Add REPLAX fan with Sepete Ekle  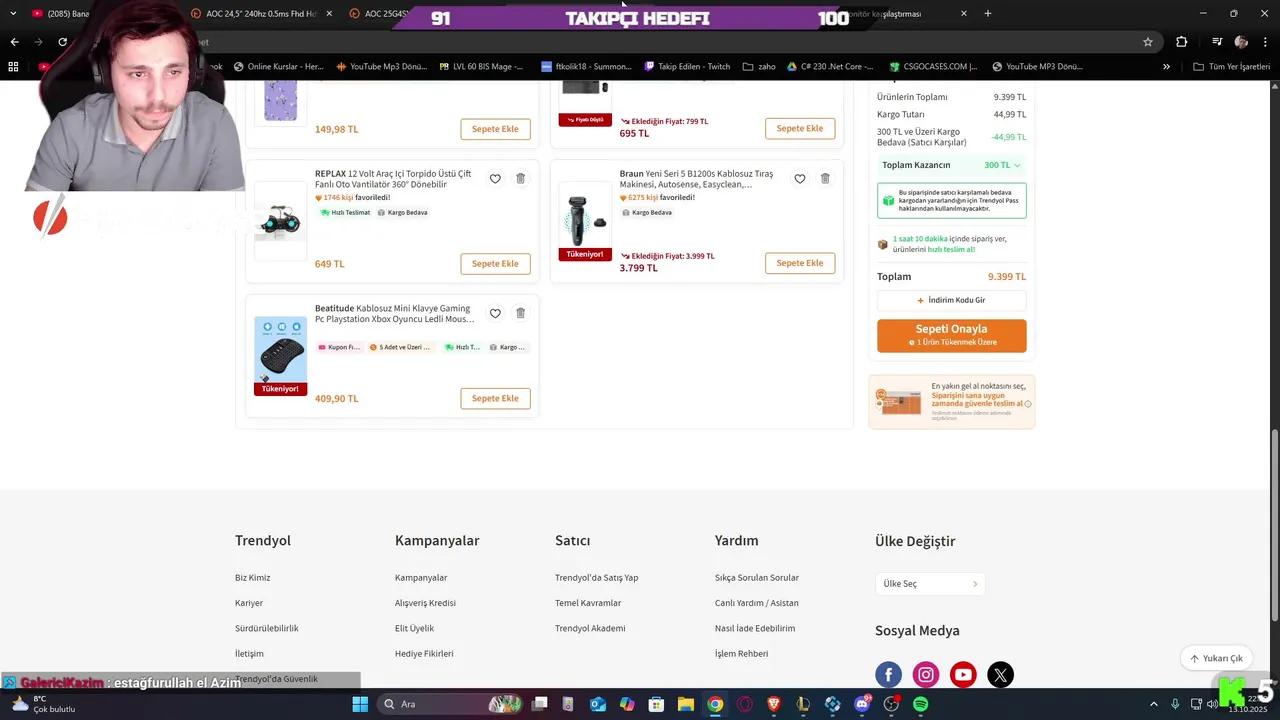tap(495, 264)
